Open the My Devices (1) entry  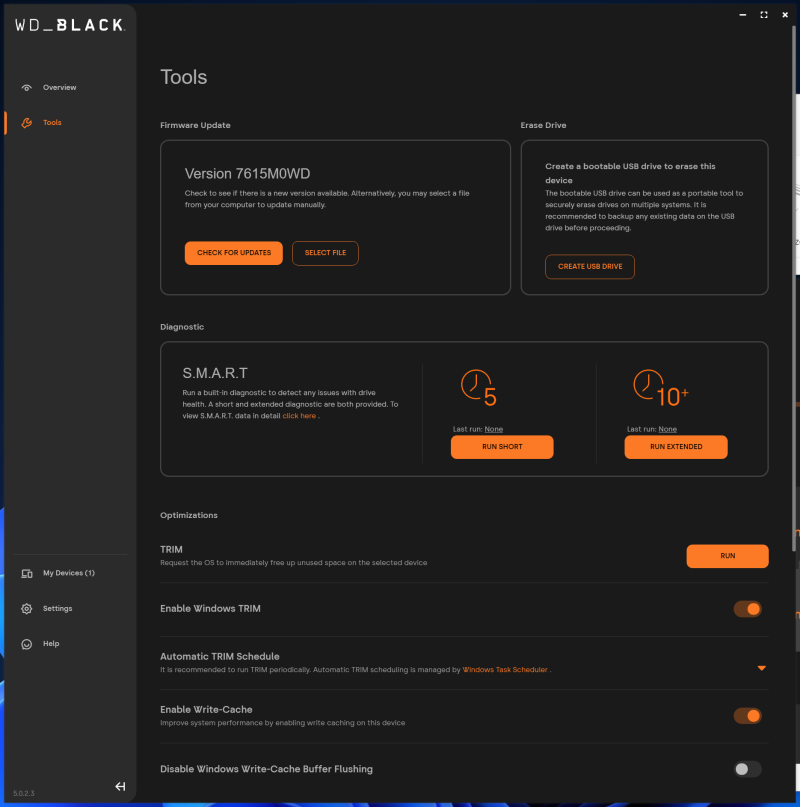[x=68, y=574]
